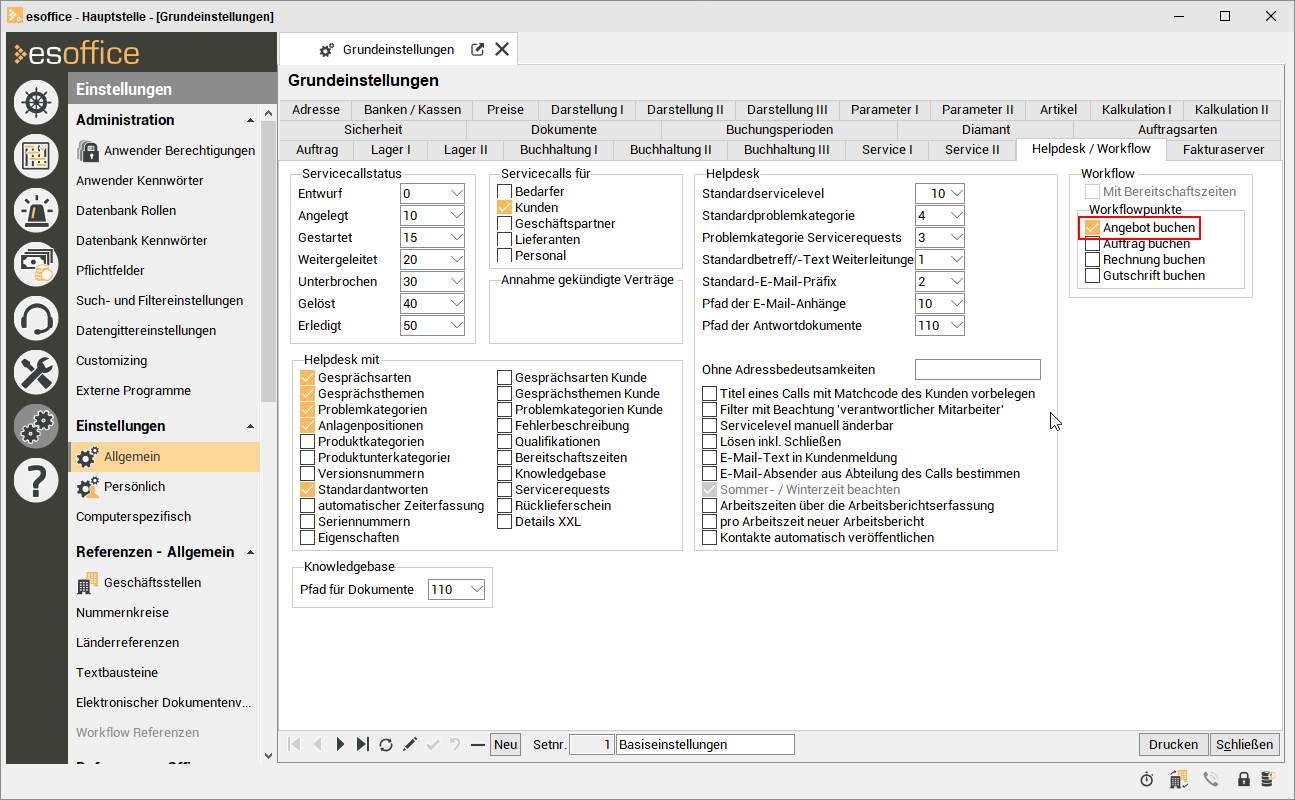Click the stopwatch icon in status bar
Screen dimensions: 1295x800
[x=1147, y=779]
